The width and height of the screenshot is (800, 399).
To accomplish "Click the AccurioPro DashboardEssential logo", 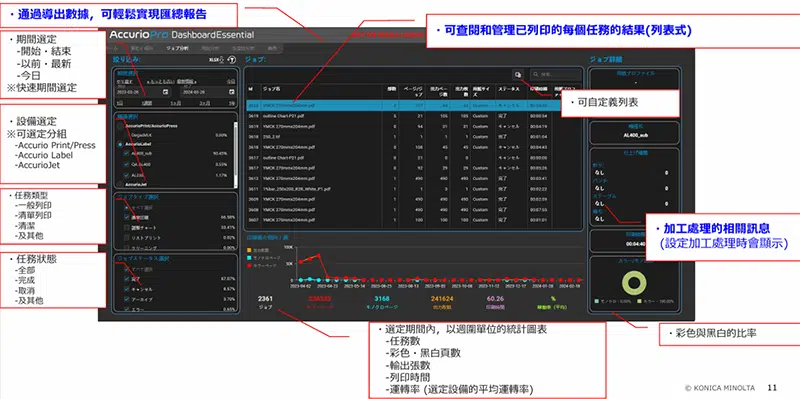I will 181,35.
